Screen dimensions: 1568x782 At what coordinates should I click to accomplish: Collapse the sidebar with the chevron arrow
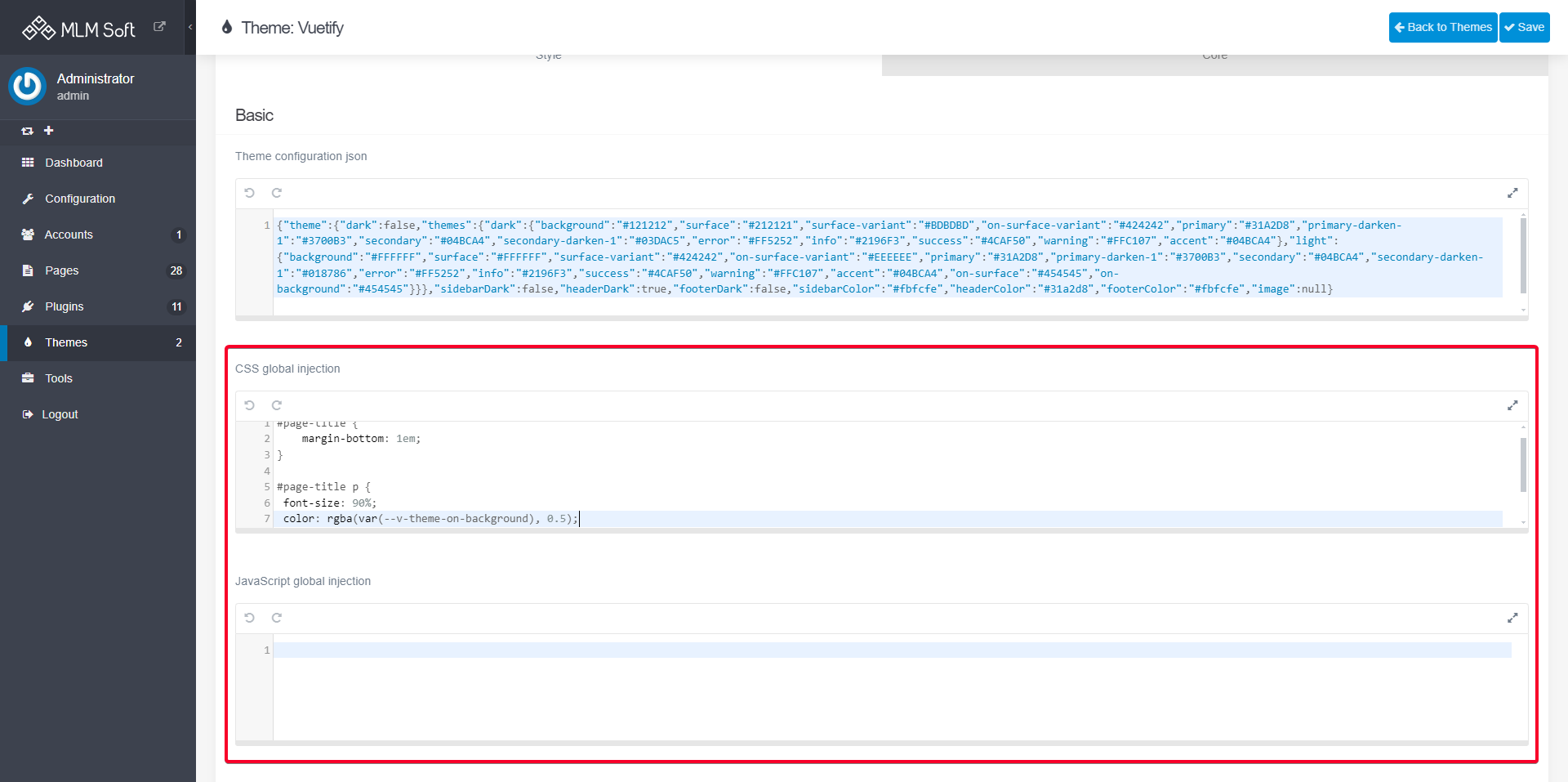tap(190, 27)
